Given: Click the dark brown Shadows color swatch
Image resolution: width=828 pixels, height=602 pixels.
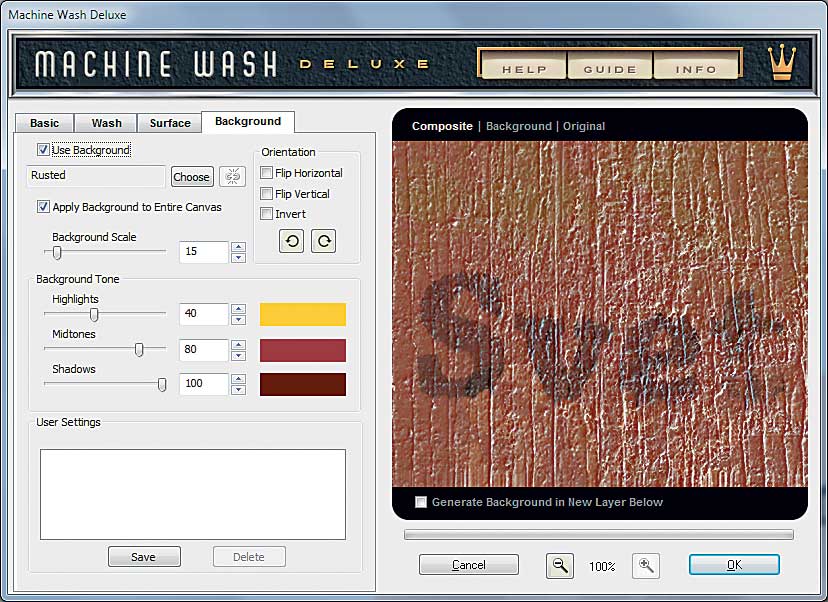Looking at the screenshot, I should 303,384.
